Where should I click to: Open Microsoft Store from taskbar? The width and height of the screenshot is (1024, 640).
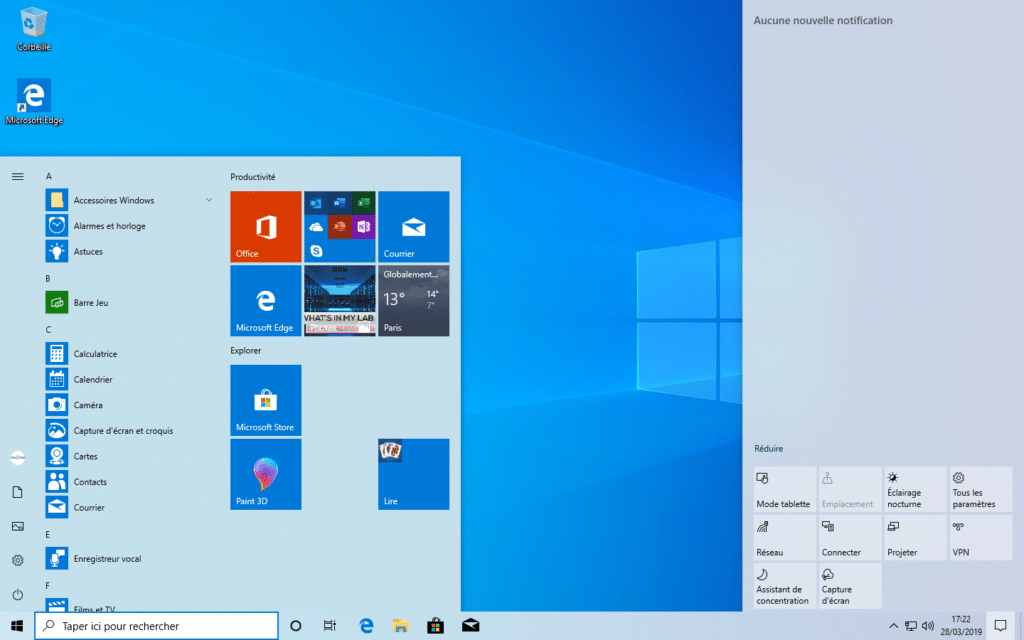coord(436,626)
